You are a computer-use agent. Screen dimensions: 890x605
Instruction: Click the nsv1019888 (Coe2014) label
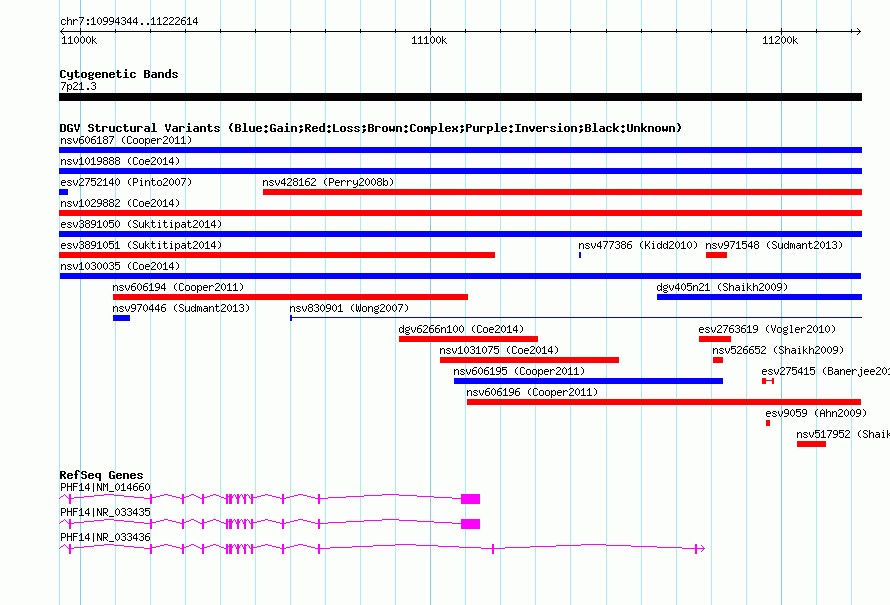(x=120, y=161)
